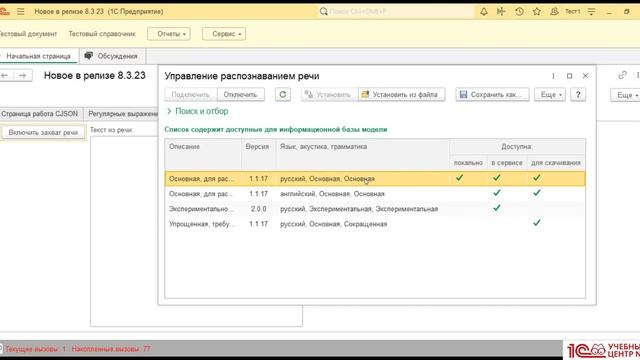Click для скачивания checkmark for Упрощенная row
Viewport: 640px width, 360px height.
537,223
